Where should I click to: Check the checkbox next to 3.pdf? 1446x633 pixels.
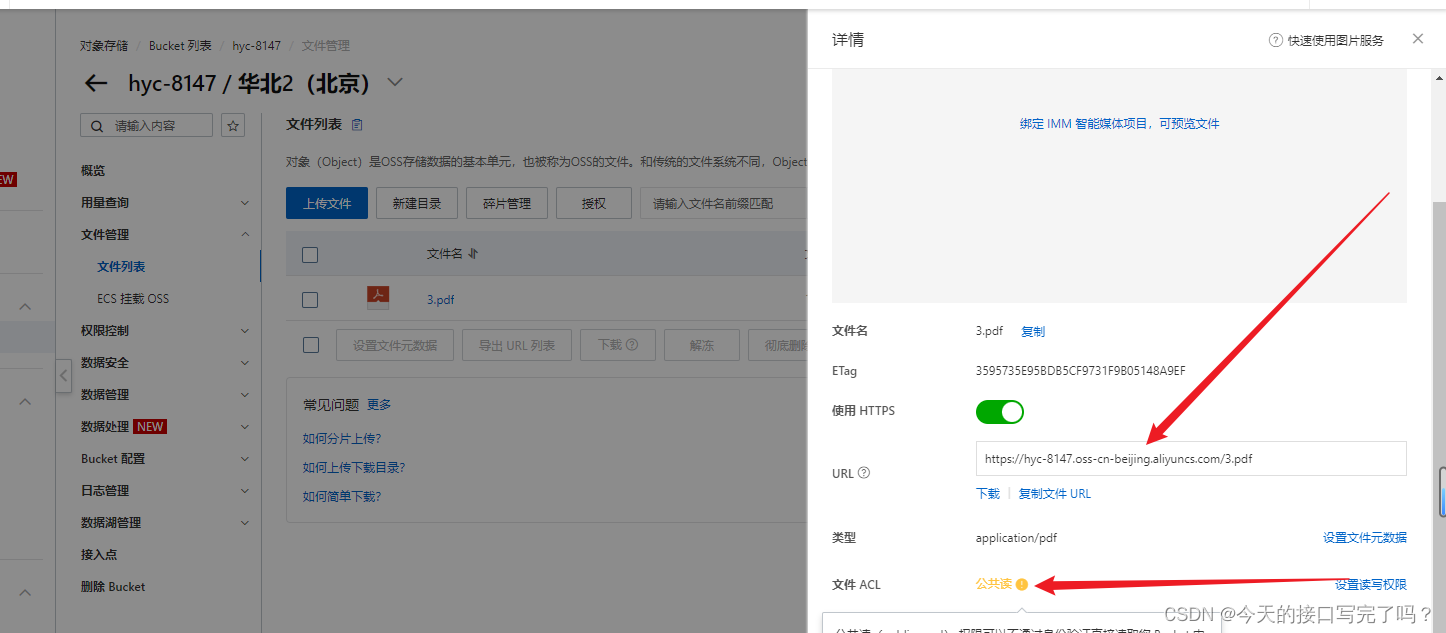[309, 297]
